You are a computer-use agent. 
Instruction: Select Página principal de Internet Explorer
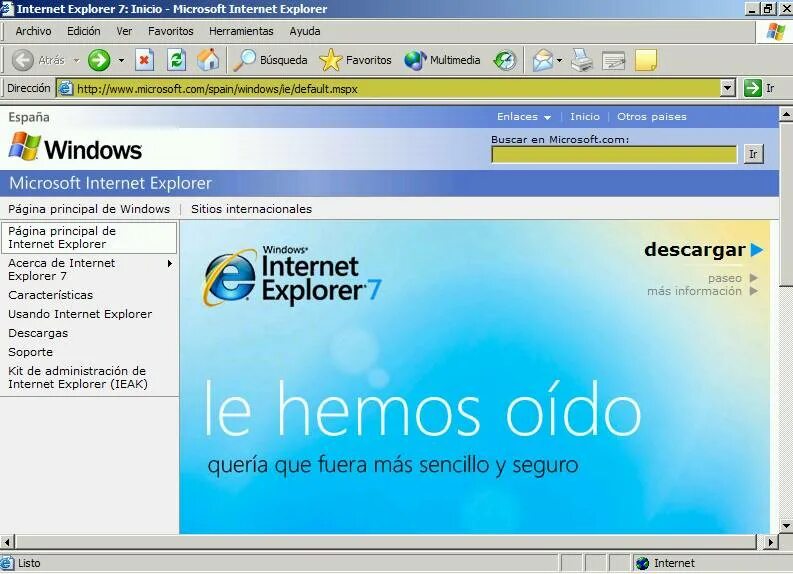pyautogui.click(x=89, y=237)
